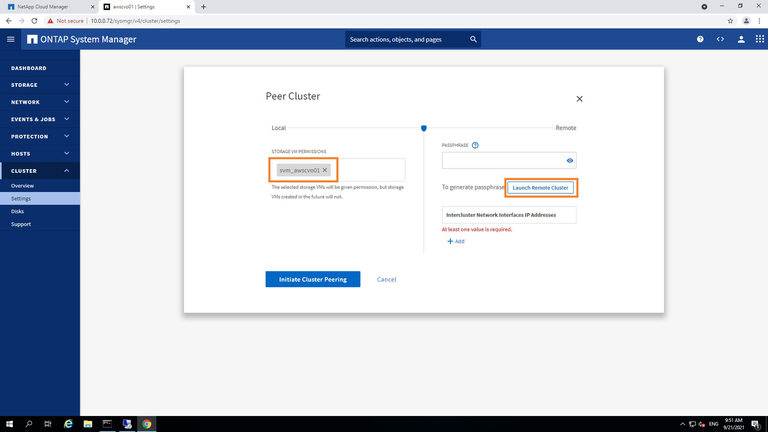Image resolution: width=768 pixels, height=432 pixels.
Task: Toggle passphrase visibility eye icon
Action: point(569,160)
